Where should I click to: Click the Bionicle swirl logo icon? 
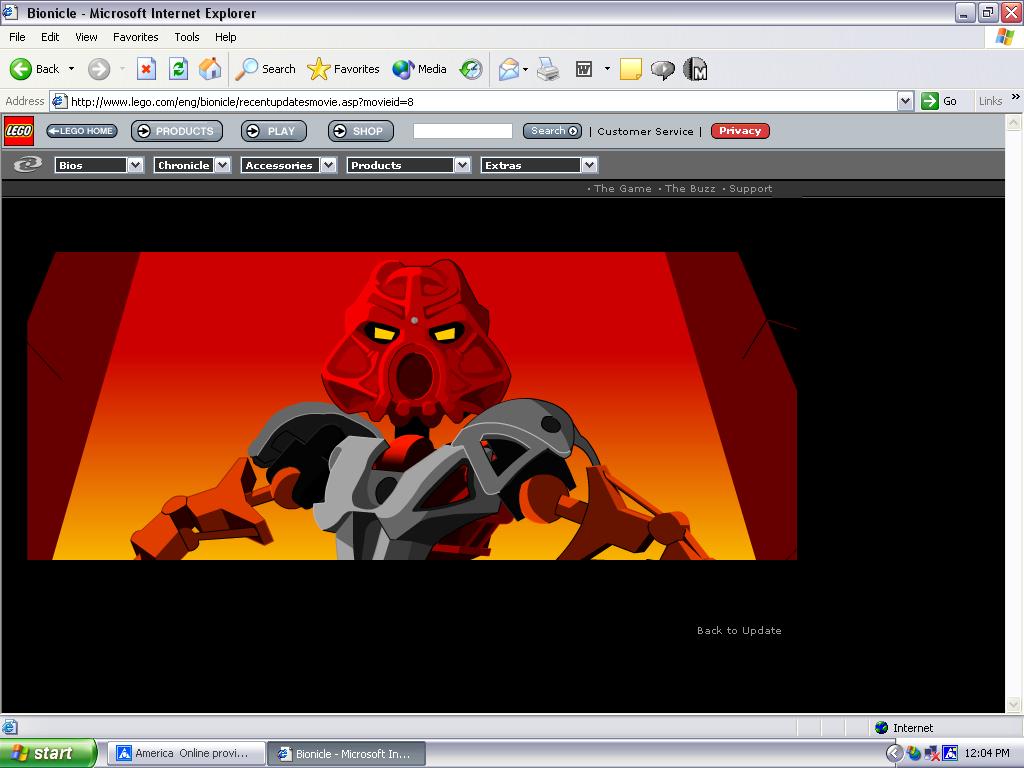pos(27,165)
